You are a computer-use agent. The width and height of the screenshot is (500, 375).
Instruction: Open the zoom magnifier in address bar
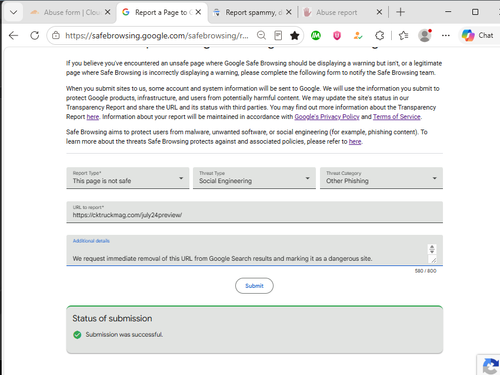pyautogui.click(x=261, y=35)
